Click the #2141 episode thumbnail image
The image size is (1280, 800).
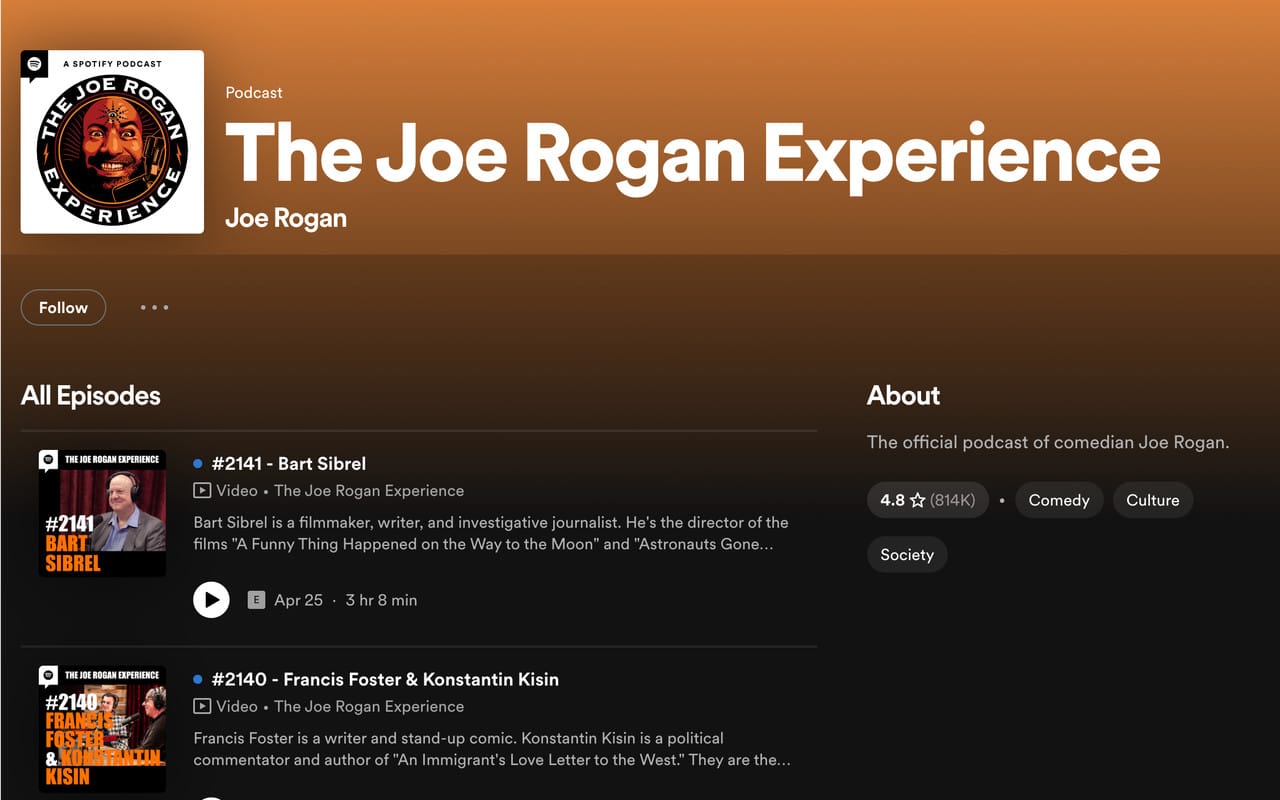102,512
